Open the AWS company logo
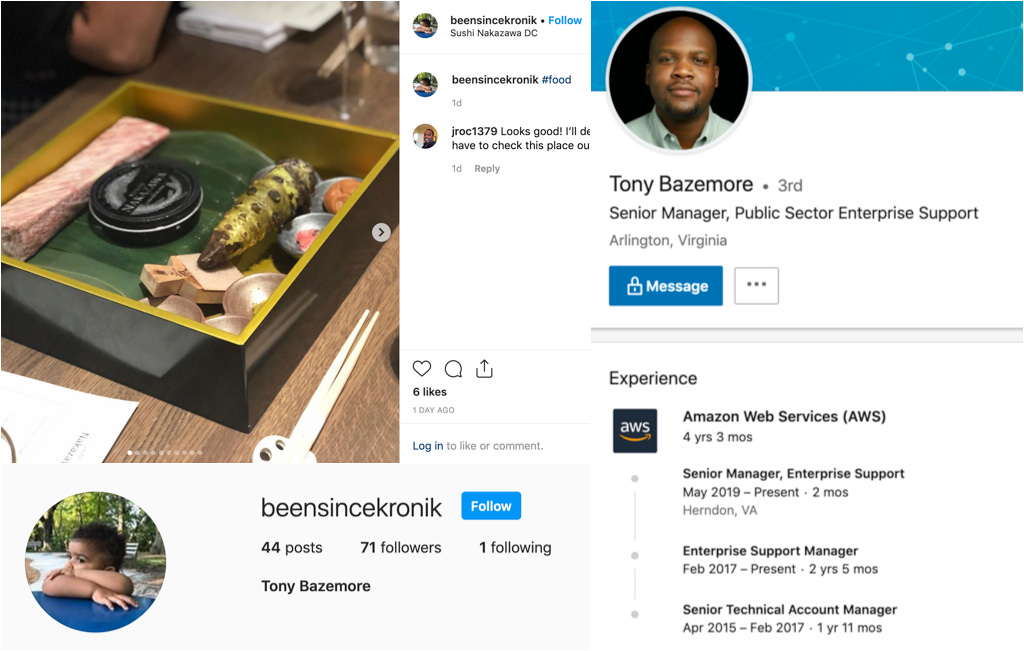This screenshot has height=651, width=1024. click(x=635, y=431)
